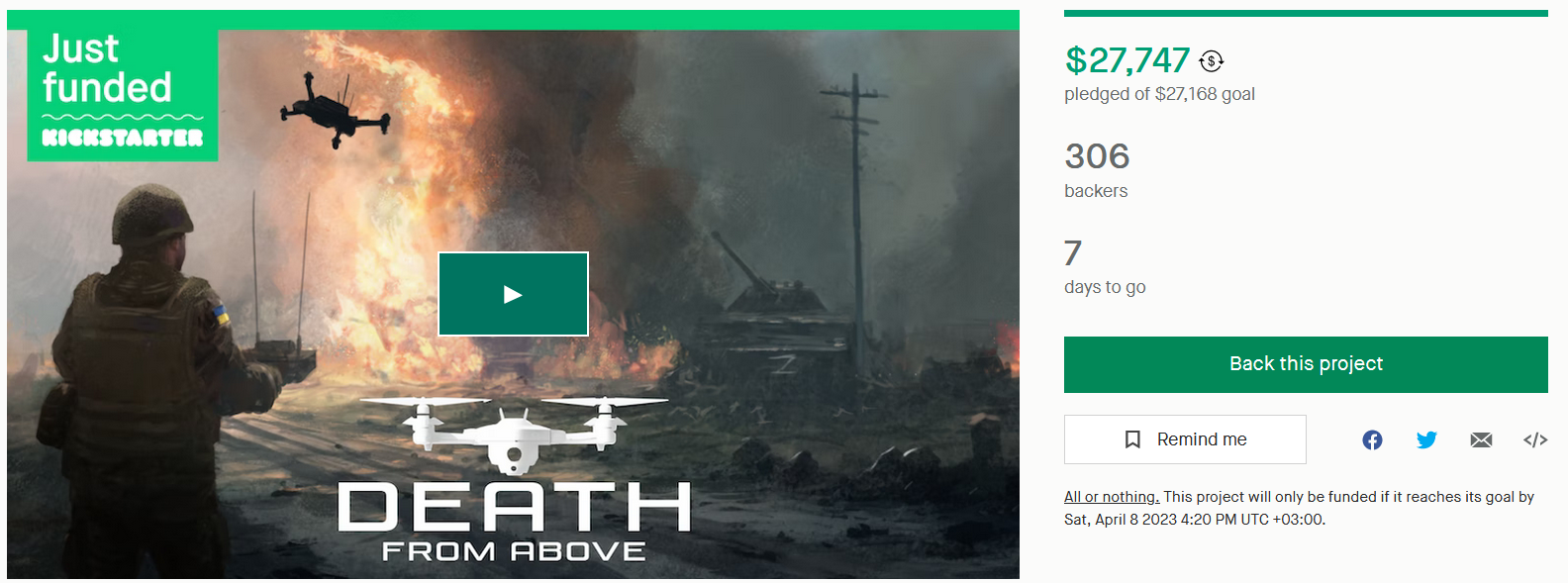Image resolution: width=1568 pixels, height=583 pixels.
Task: Click the Just funded badge text
Action: (x=107, y=68)
